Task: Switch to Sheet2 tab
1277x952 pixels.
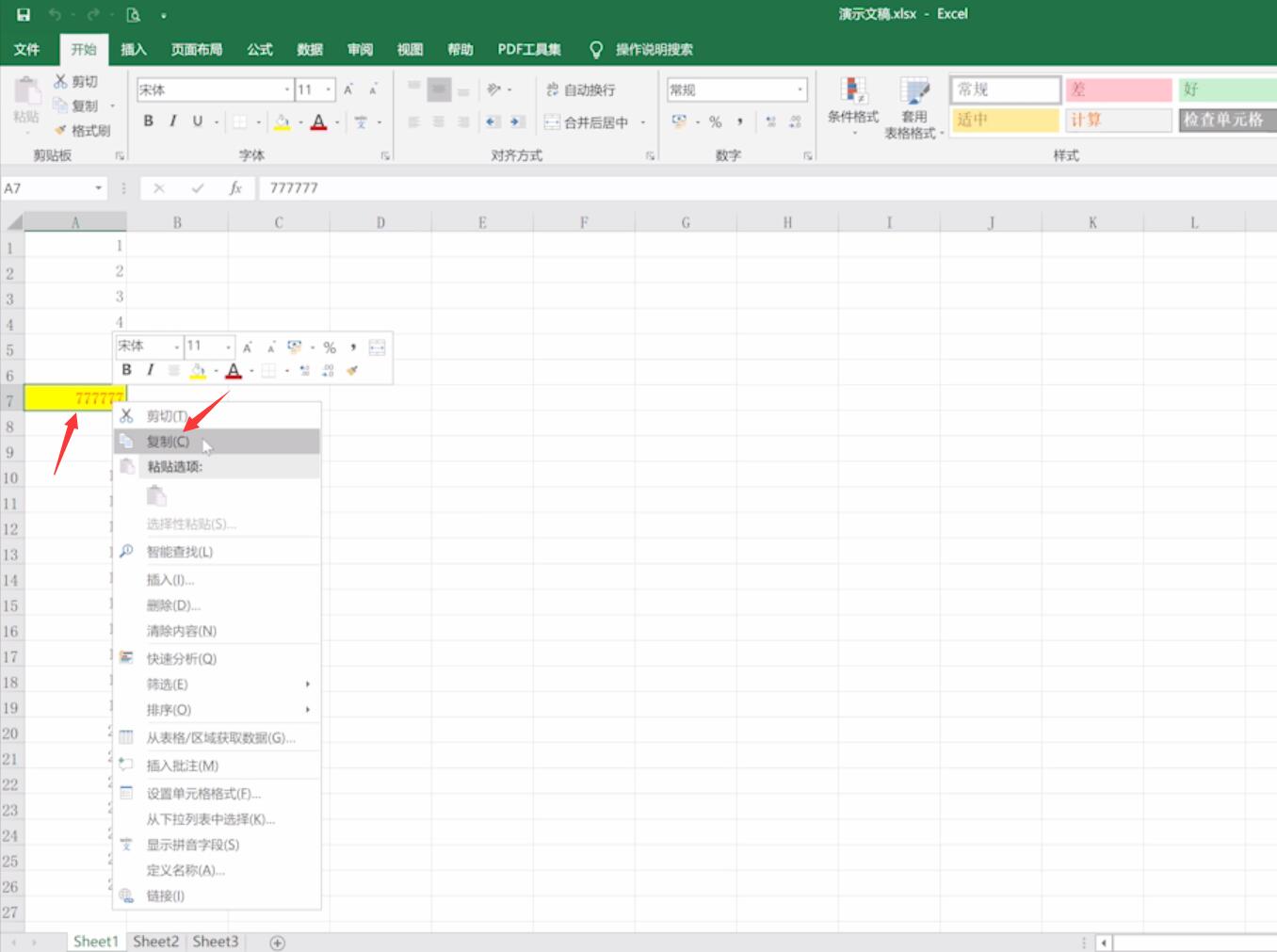Action: (155, 942)
